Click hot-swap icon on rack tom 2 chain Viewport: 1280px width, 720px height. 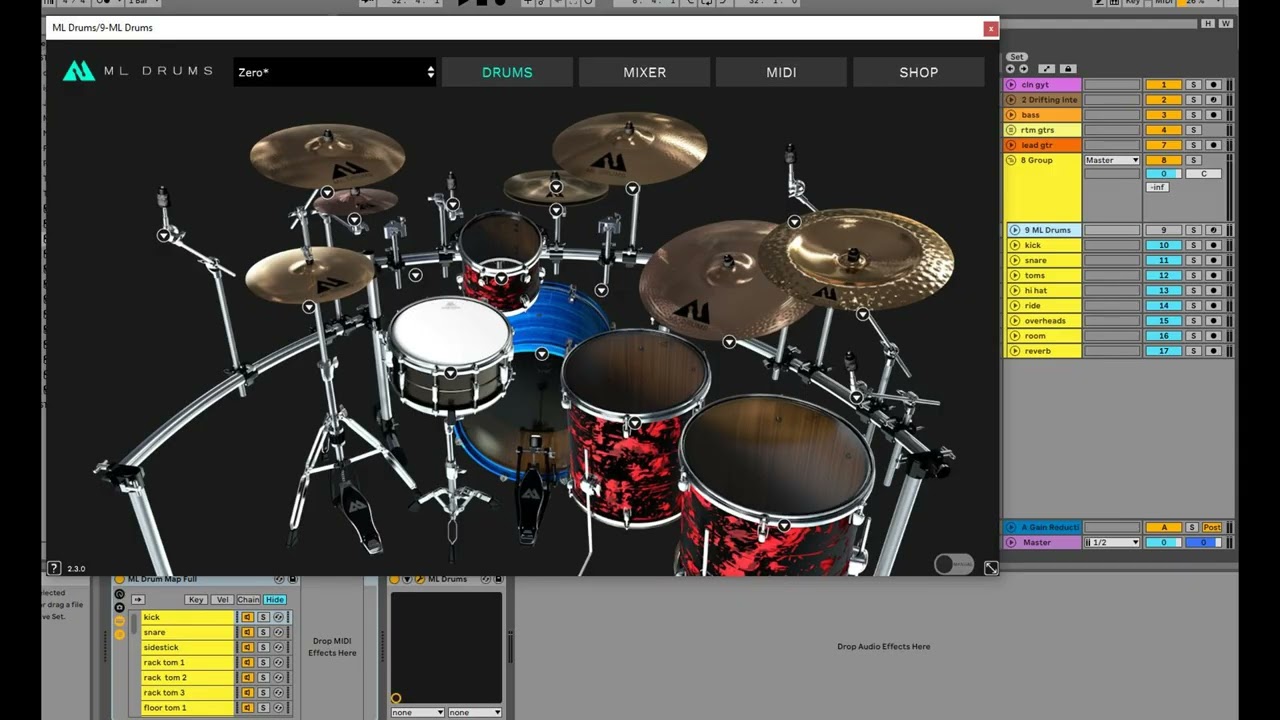click(x=279, y=677)
